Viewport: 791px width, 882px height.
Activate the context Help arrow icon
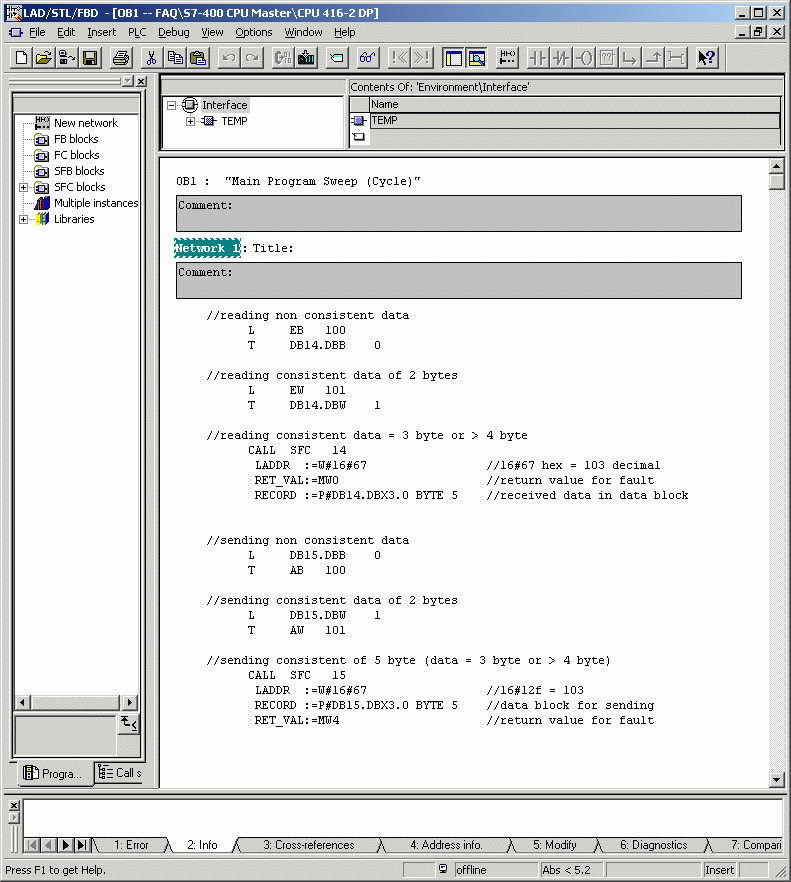(x=707, y=58)
